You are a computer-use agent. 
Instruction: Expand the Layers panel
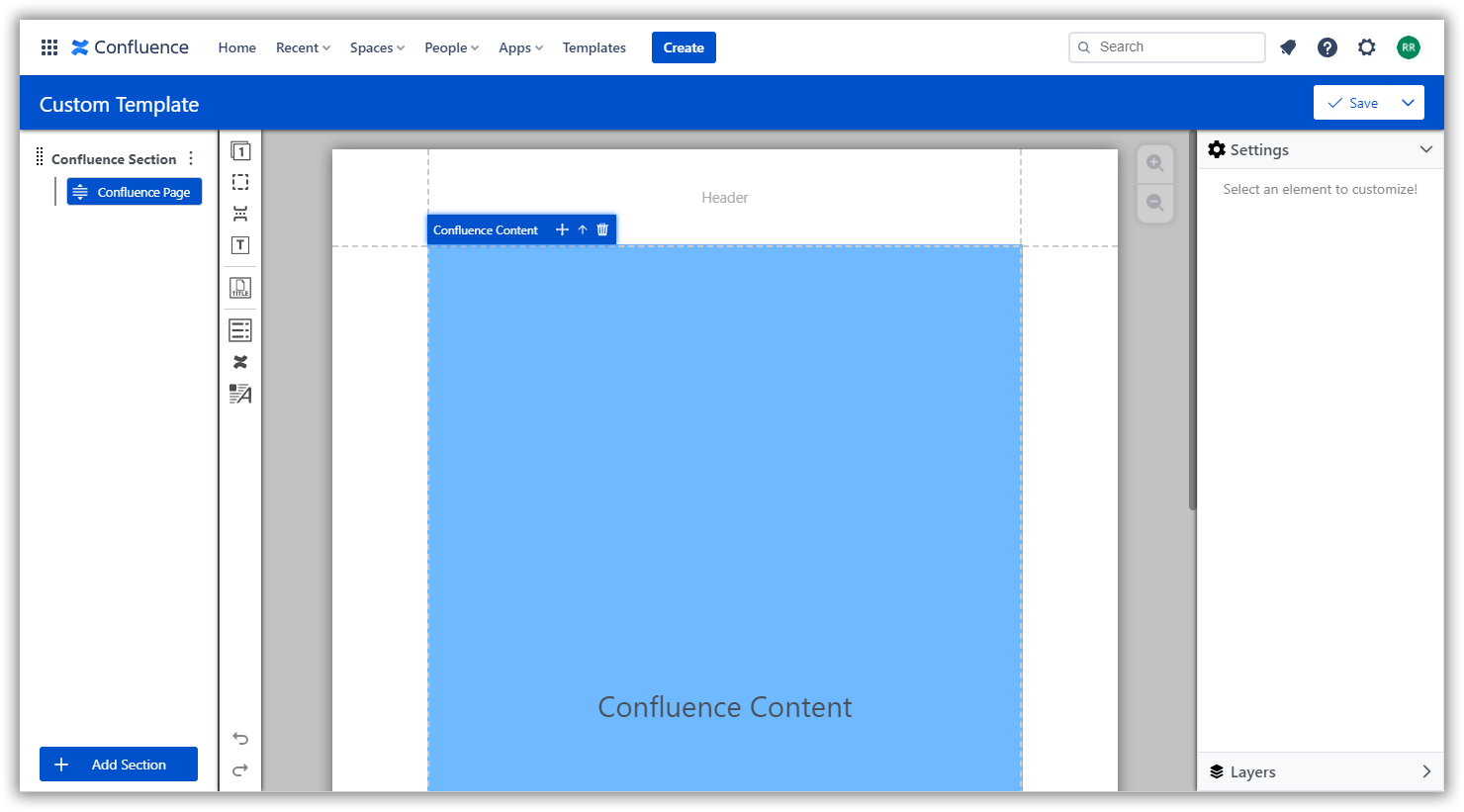[1425, 771]
